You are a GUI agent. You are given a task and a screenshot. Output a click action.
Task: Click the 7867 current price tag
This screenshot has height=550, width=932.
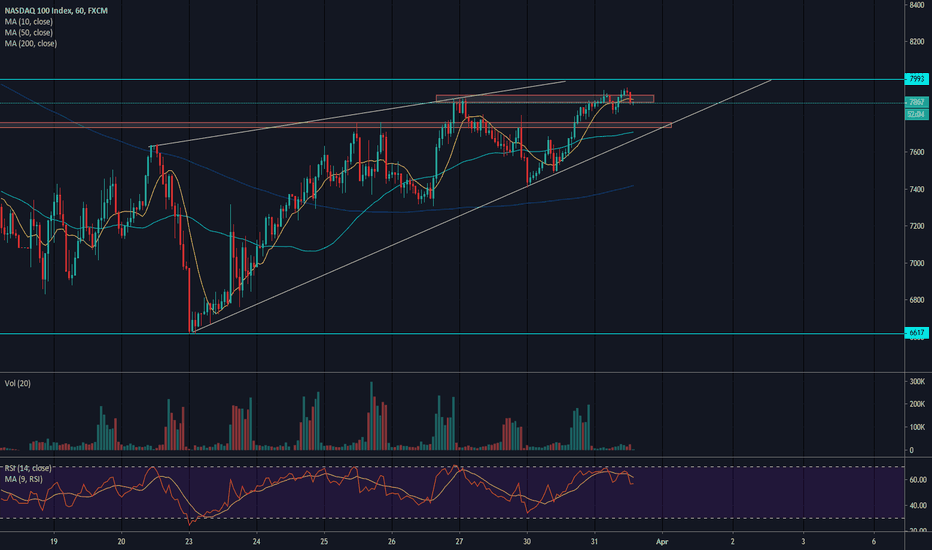(x=916, y=102)
